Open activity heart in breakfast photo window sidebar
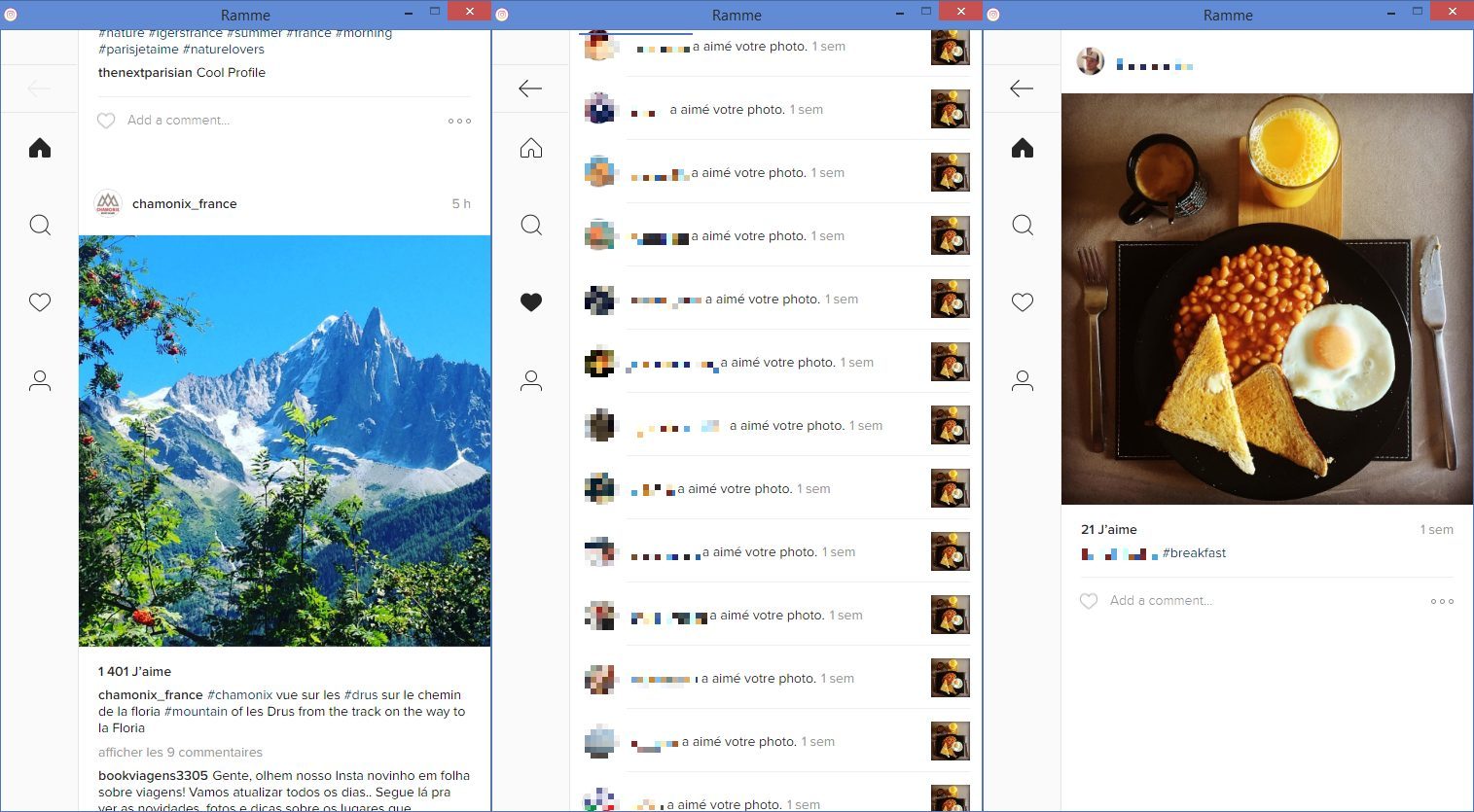The width and height of the screenshot is (1474, 812). (1023, 302)
